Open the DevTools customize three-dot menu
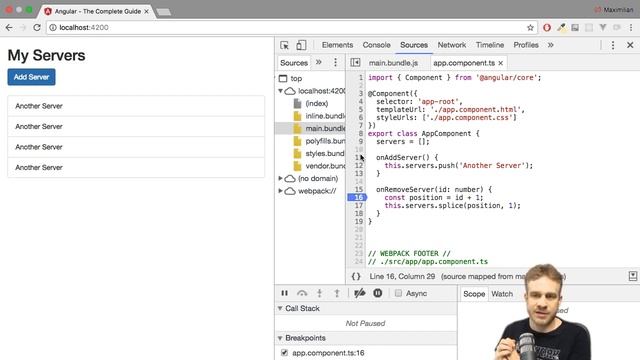Viewport: 640px width, 360px height. click(613, 45)
